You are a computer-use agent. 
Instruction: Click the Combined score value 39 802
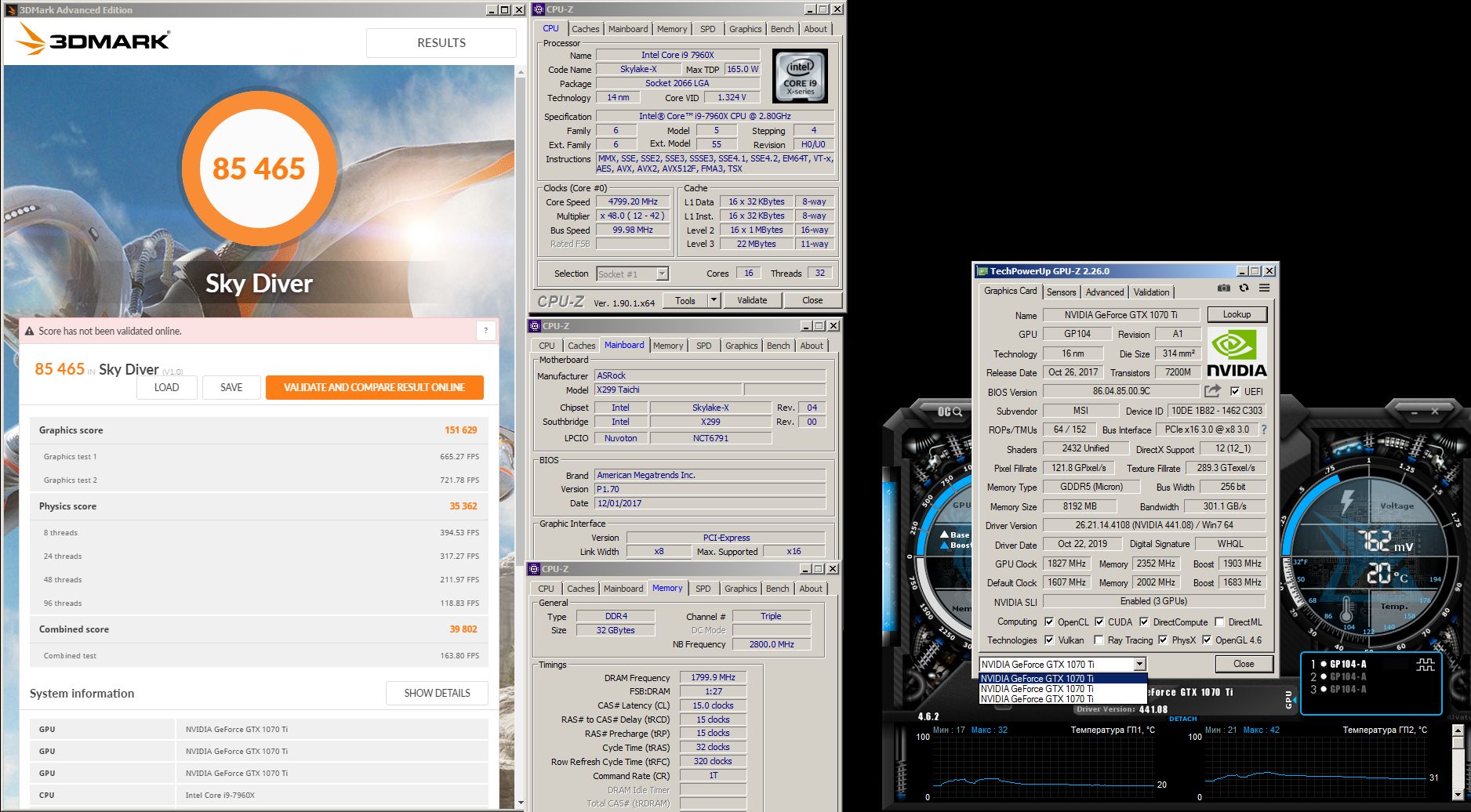[x=463, y=629]
